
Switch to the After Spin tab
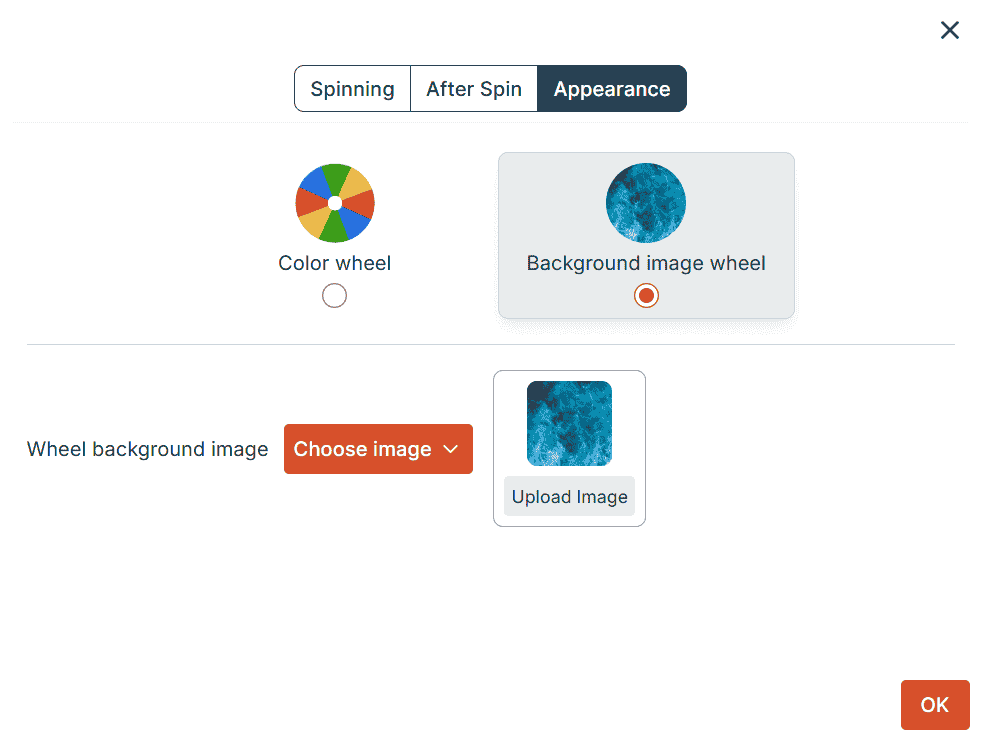pyautogui.click(x=473, y=88)
